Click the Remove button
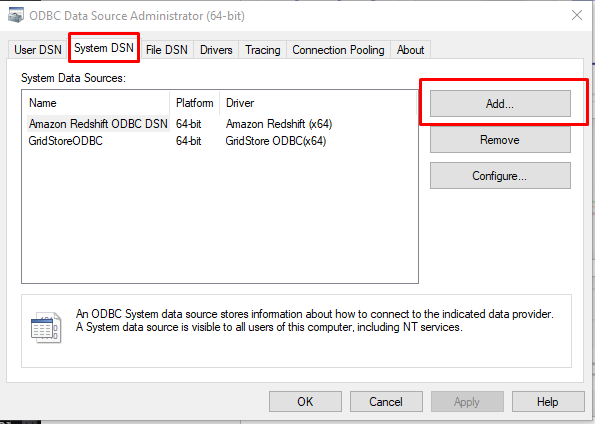 500,140
